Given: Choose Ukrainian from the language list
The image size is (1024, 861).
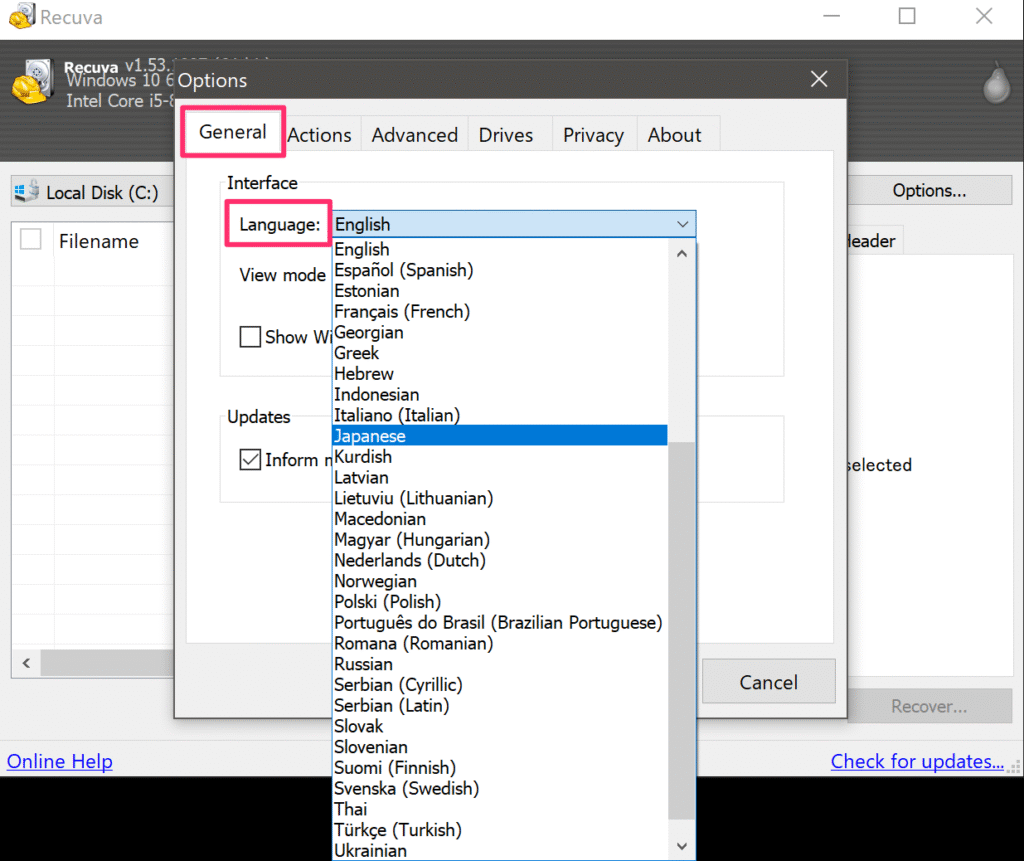Looking at the screenshot, I should (500, 851).
